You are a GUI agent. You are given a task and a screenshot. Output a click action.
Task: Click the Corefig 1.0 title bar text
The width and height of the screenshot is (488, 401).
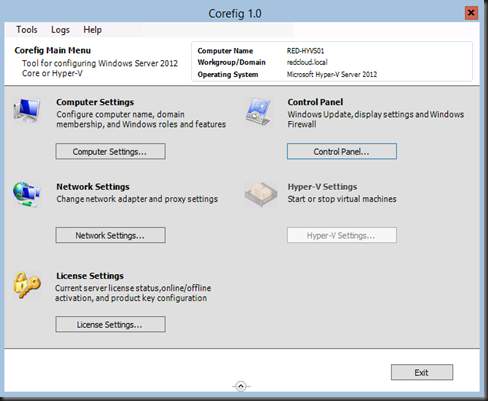pyautogui.click(x=235, y=14)
